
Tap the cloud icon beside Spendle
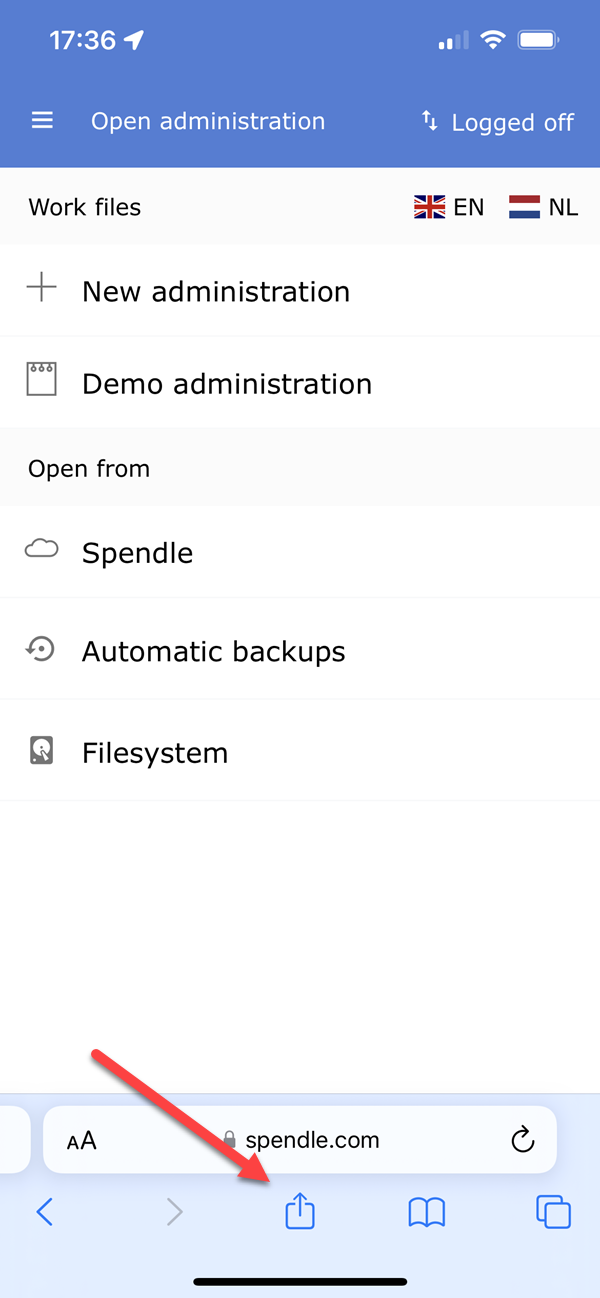[x=41, y=548]
